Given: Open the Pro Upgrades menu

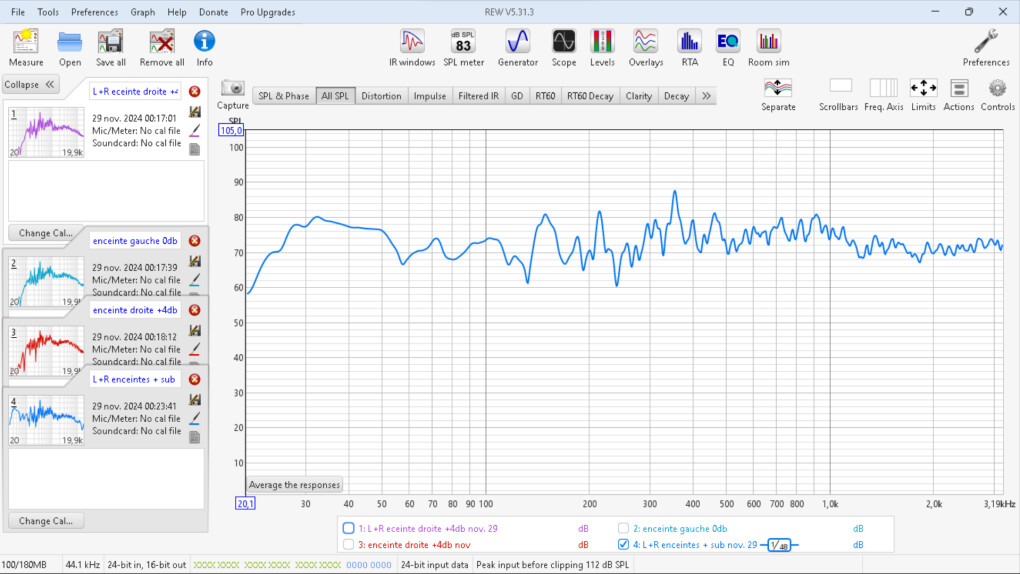Looking at the screenshot, I should tap(267, 12).
